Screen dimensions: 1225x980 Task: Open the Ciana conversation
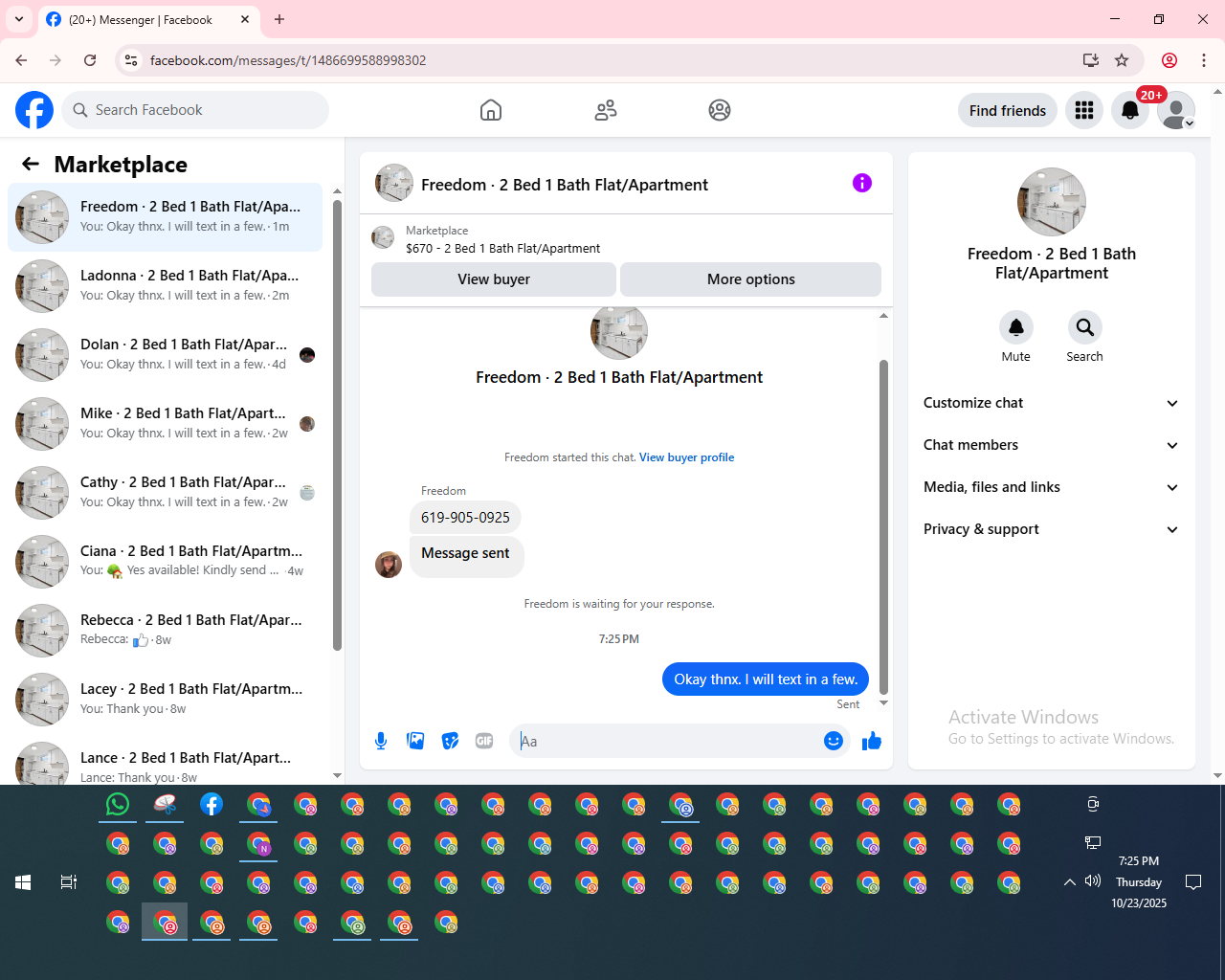coord(166,562)
